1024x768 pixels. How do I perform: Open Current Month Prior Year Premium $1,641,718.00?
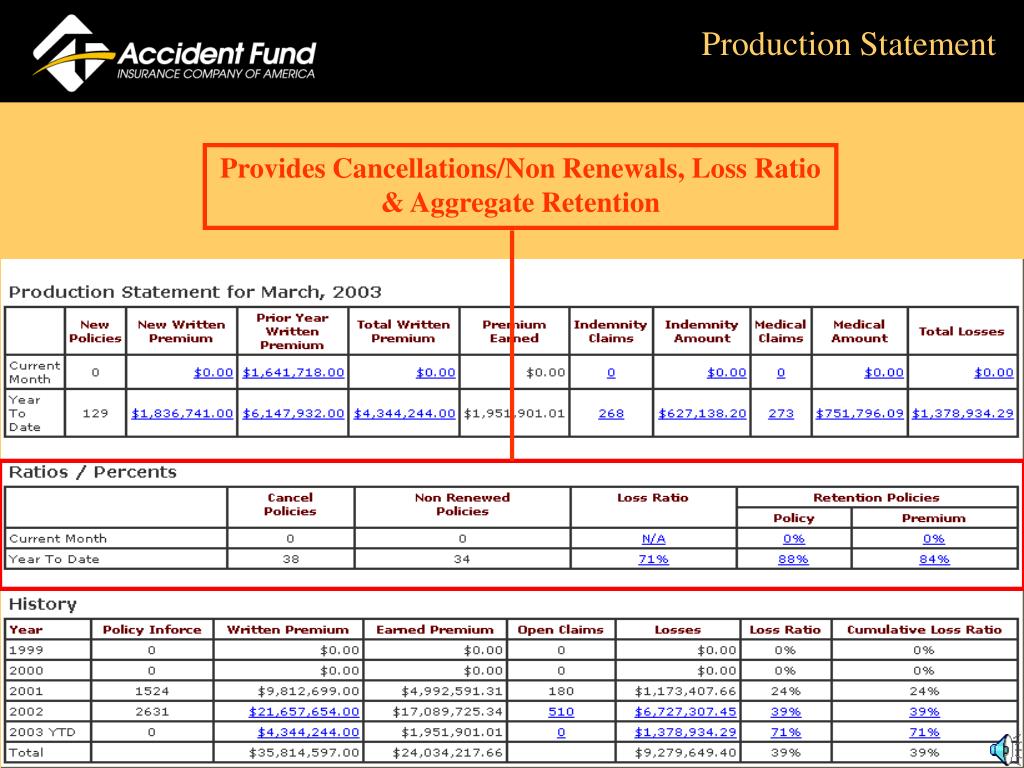(293, 372)
